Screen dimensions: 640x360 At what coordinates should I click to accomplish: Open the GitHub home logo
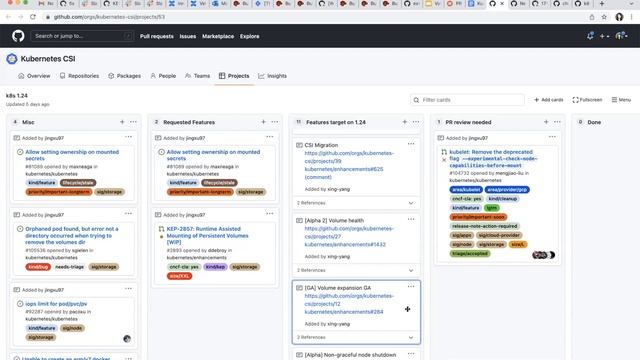pyautogui.click(x=18, y=36)
